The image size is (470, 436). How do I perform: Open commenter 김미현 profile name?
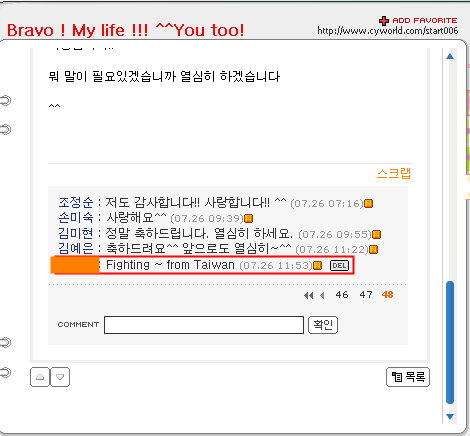point(76,233)
